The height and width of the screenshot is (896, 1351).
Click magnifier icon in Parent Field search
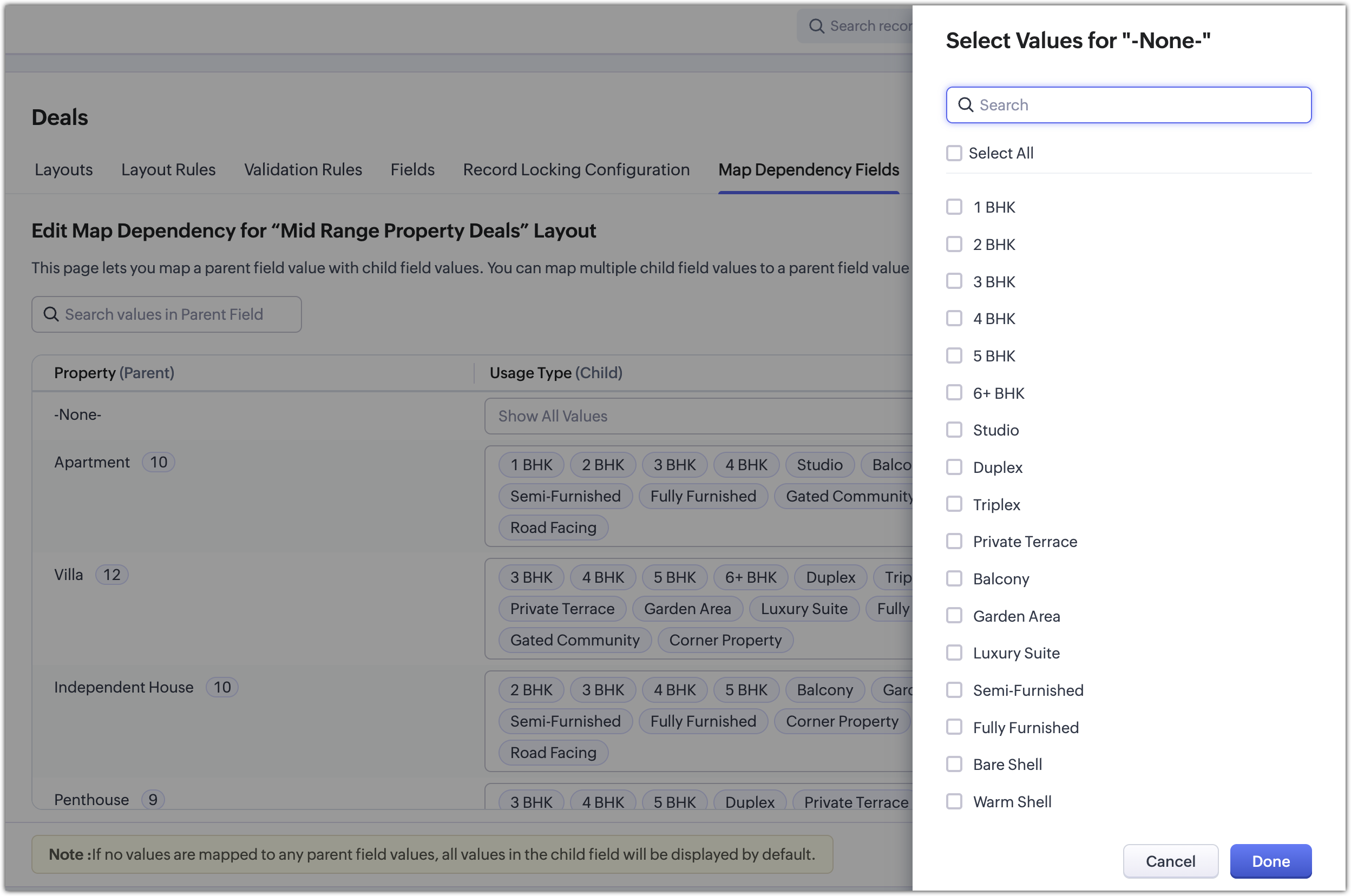coord(51,314)
